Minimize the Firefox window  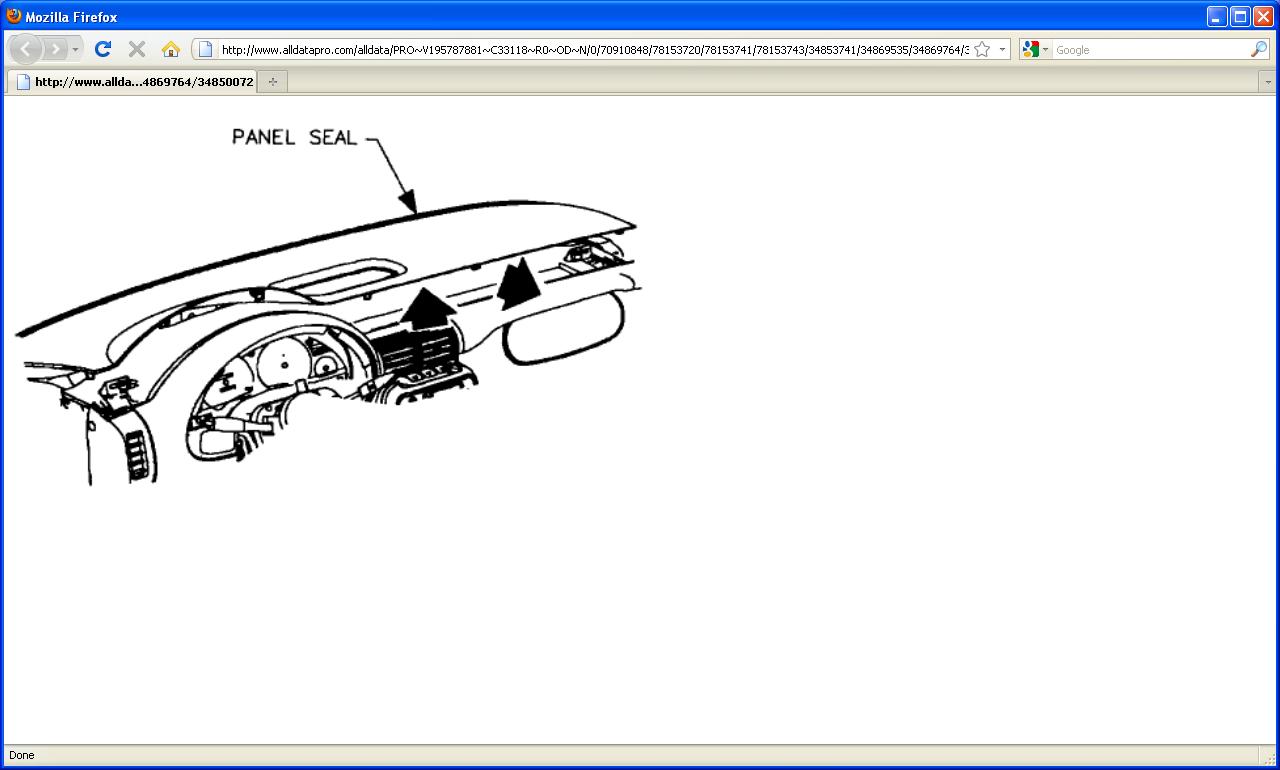point(1217,16)
